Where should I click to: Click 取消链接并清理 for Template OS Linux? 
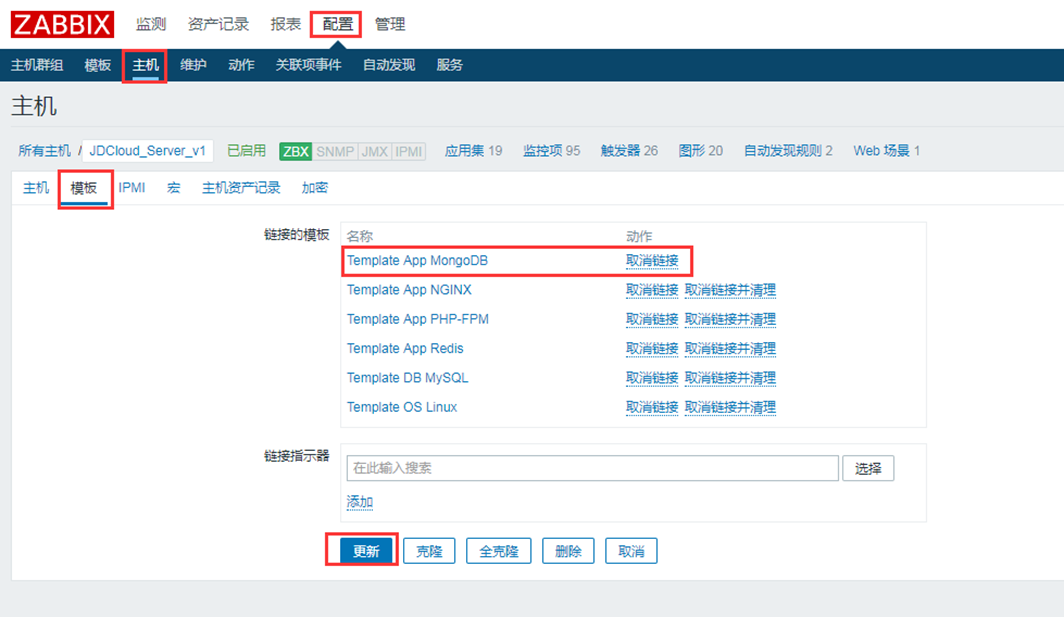(x=730, y=407)
